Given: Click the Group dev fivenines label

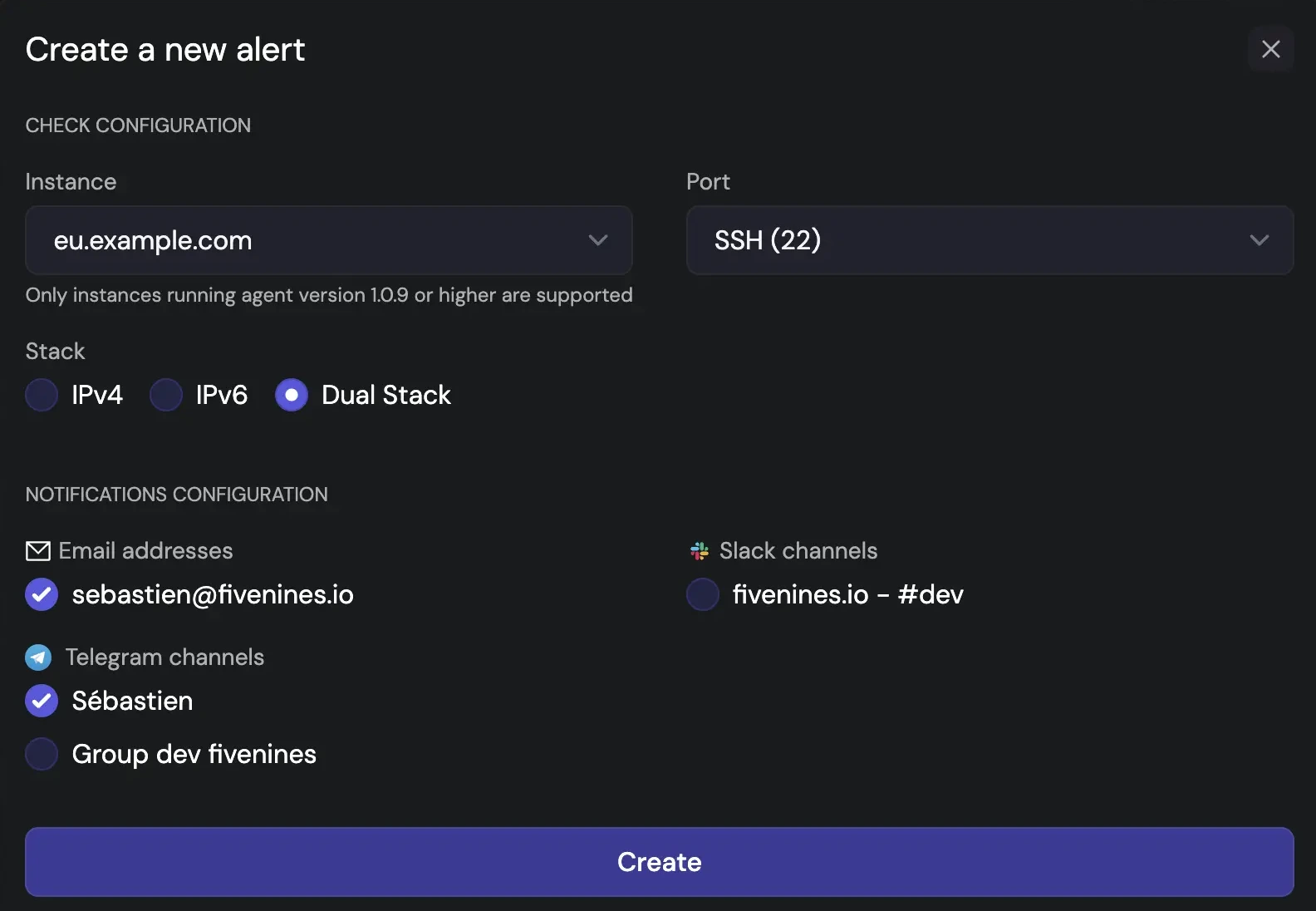Looking at the screenshot, I should pos(194,754).
